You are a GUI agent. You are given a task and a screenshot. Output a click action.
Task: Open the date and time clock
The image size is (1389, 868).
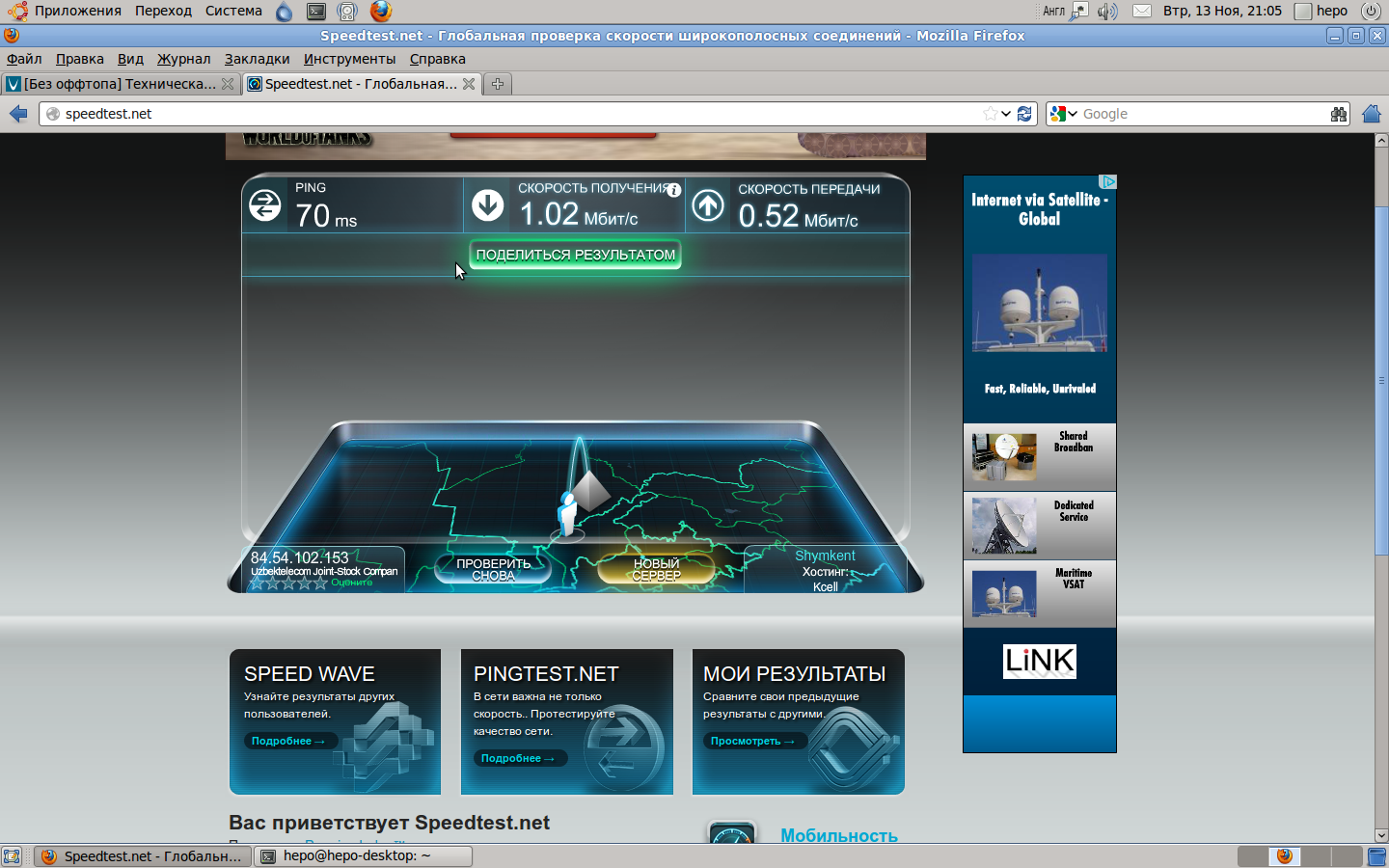click(x=1222, y=11)
